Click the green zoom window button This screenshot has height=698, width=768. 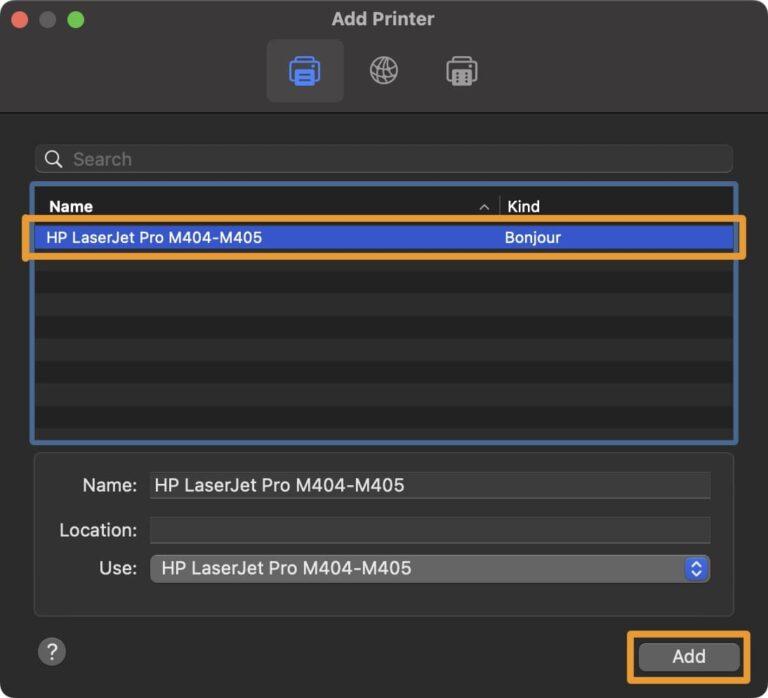[76, 20]
